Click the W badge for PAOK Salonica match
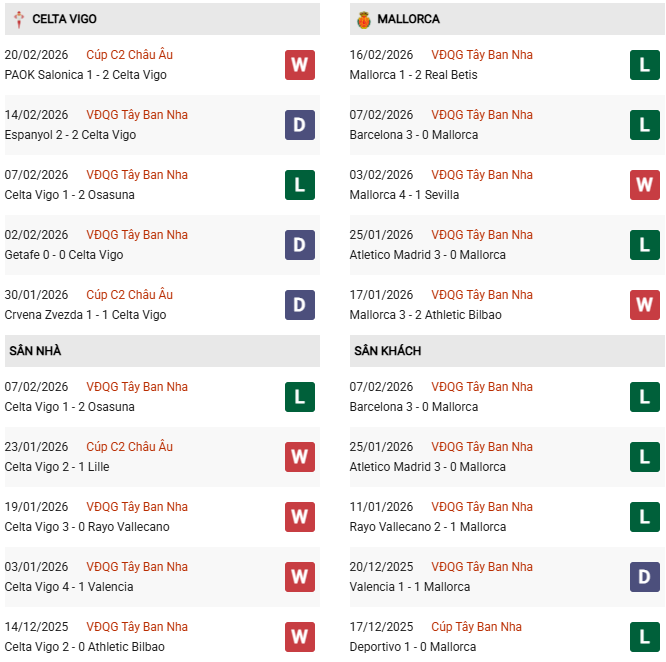Screen dimensions: 666x662 (x=299, y=65)
